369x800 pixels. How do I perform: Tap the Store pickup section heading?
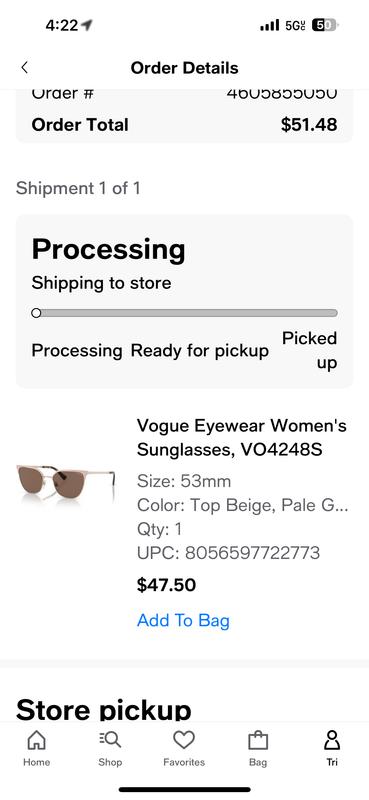pyautogui.click(x=104, y=709)
